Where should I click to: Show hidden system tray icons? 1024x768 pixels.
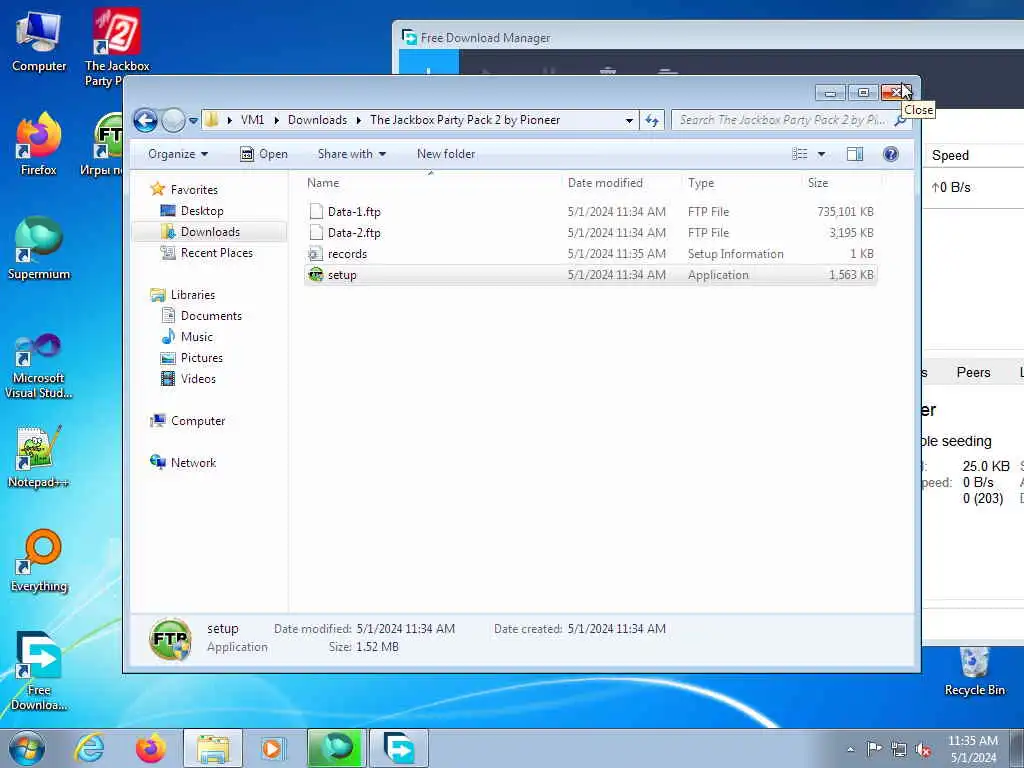[850, 750]
